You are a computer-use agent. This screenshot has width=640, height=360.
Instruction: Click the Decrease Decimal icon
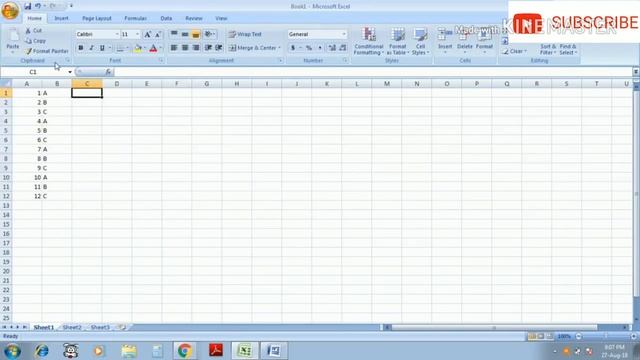343,48
